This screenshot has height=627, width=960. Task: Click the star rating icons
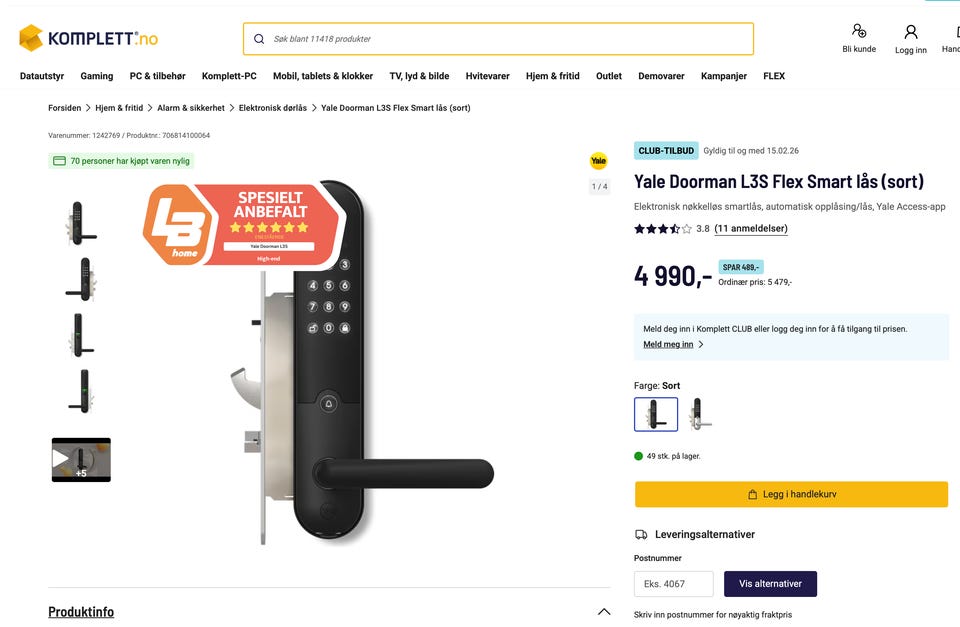[662, 229]
